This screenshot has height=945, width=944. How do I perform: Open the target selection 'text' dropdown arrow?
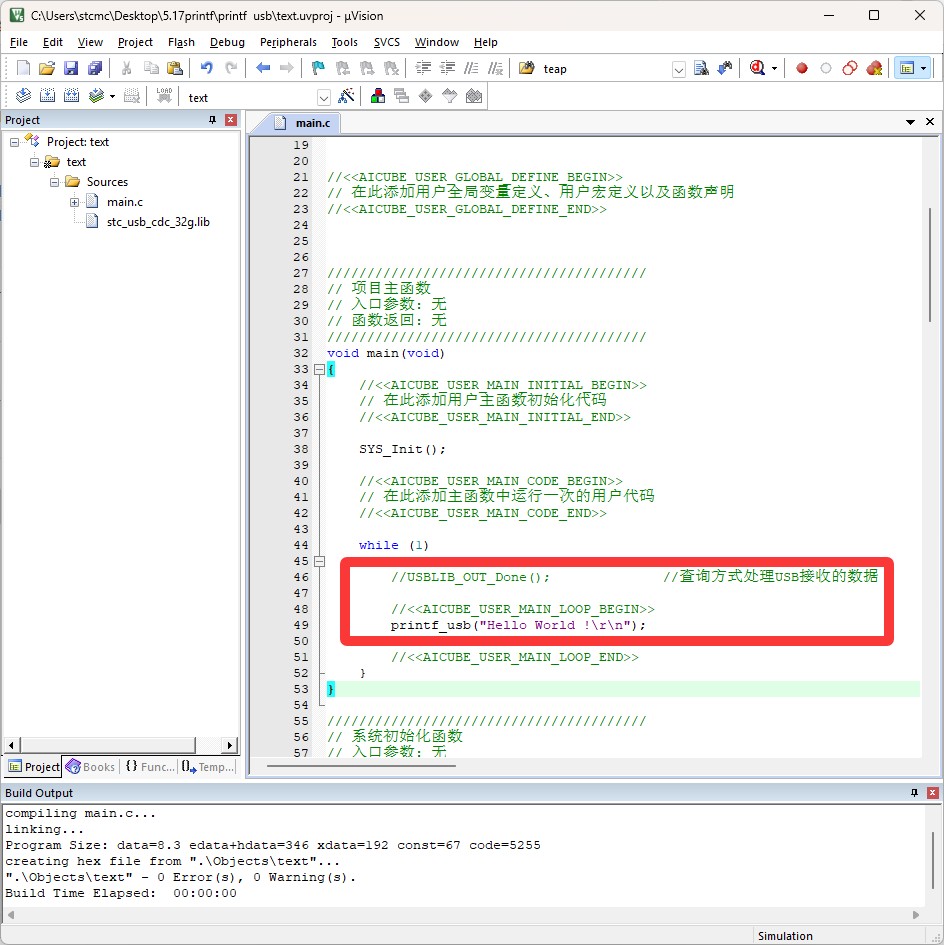pos(324,97)
